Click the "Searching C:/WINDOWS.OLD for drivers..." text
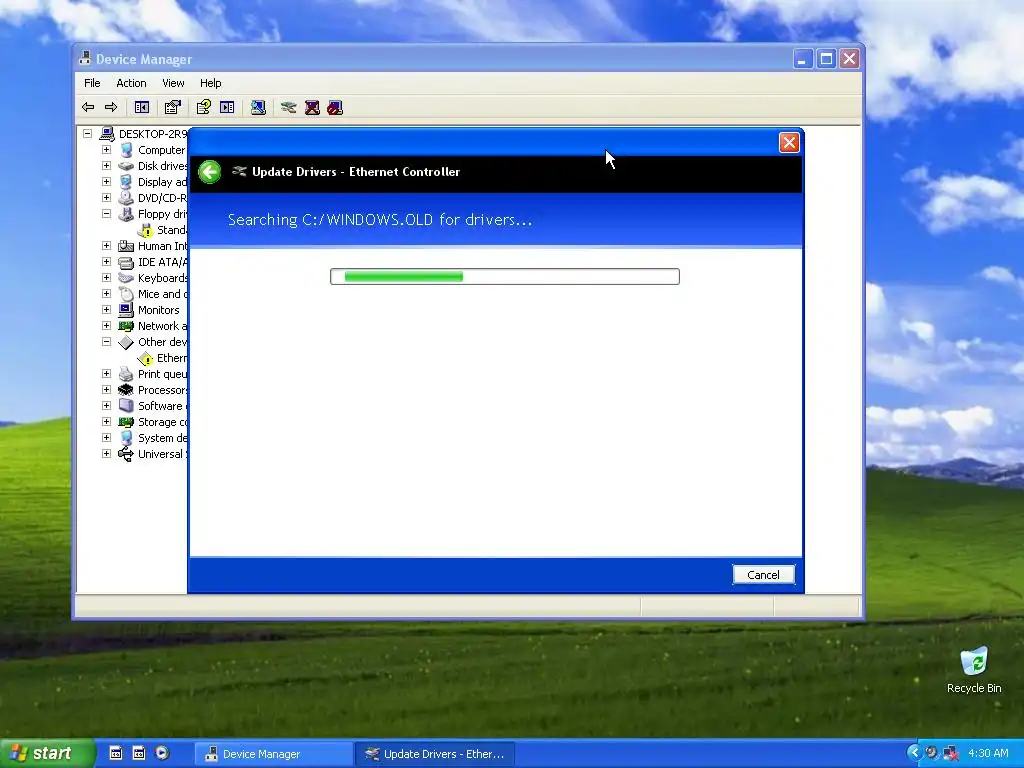The width and height of the screenshot is (1024, 768). click(x=380, y=219)
